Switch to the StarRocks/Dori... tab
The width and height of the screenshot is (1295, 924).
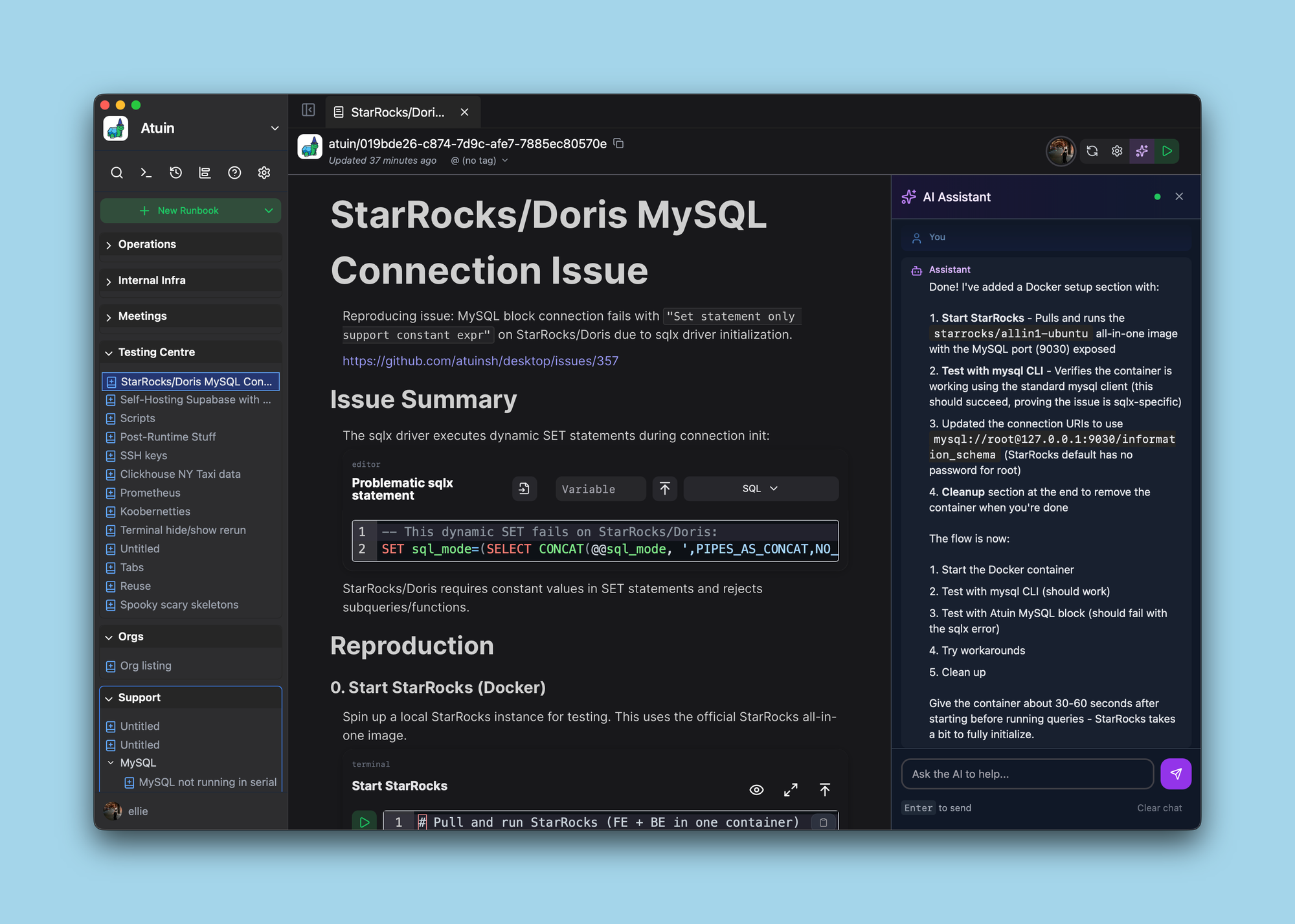click(397, 113)
